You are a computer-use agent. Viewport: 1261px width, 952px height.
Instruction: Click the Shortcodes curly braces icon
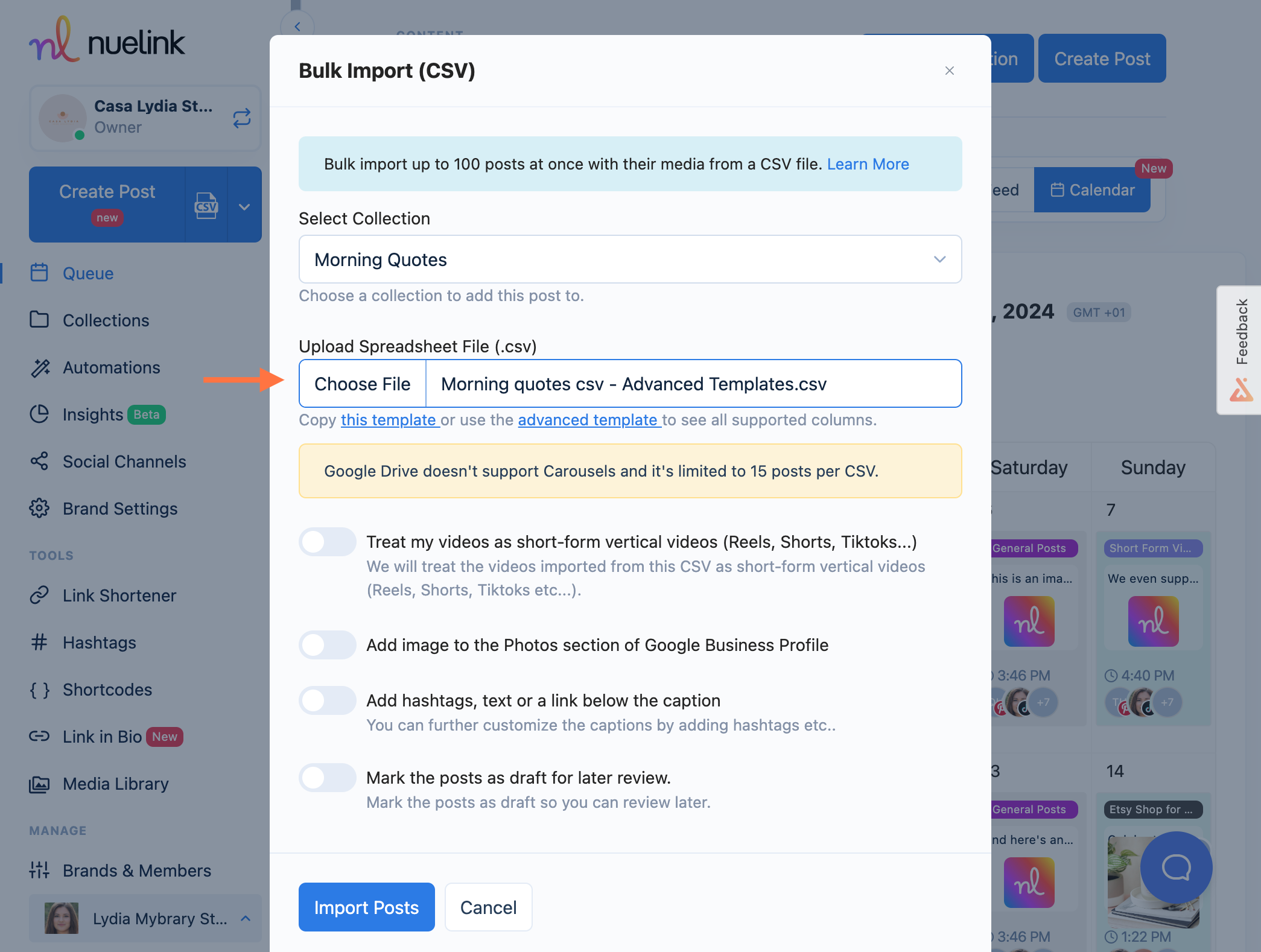click(x=40, y=690)
